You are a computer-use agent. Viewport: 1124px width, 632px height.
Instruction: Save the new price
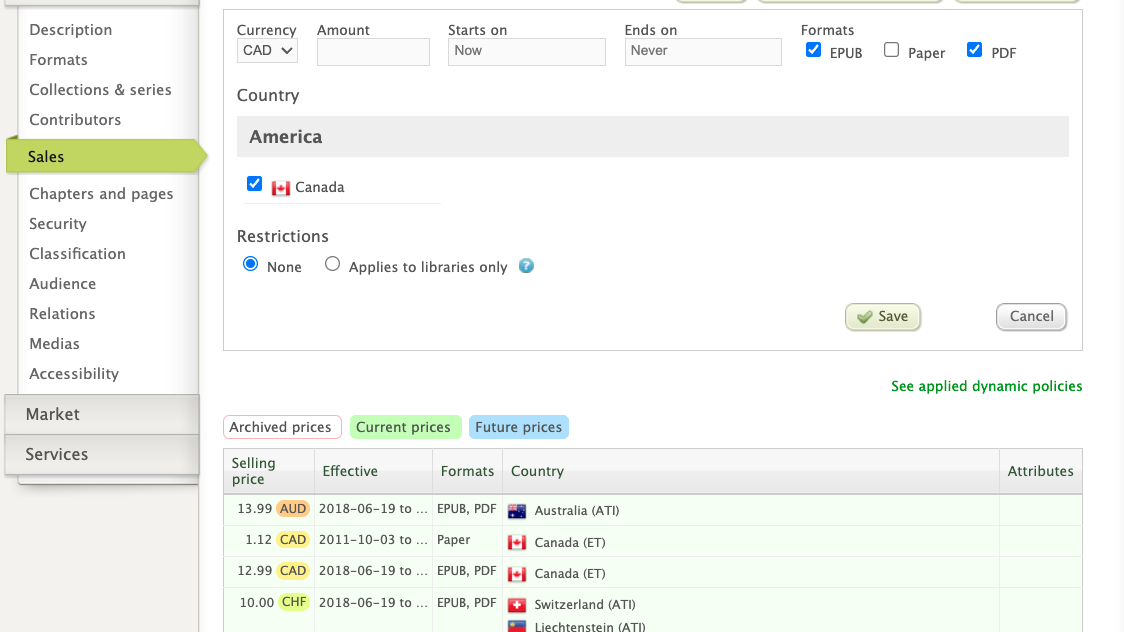point(882,317)
